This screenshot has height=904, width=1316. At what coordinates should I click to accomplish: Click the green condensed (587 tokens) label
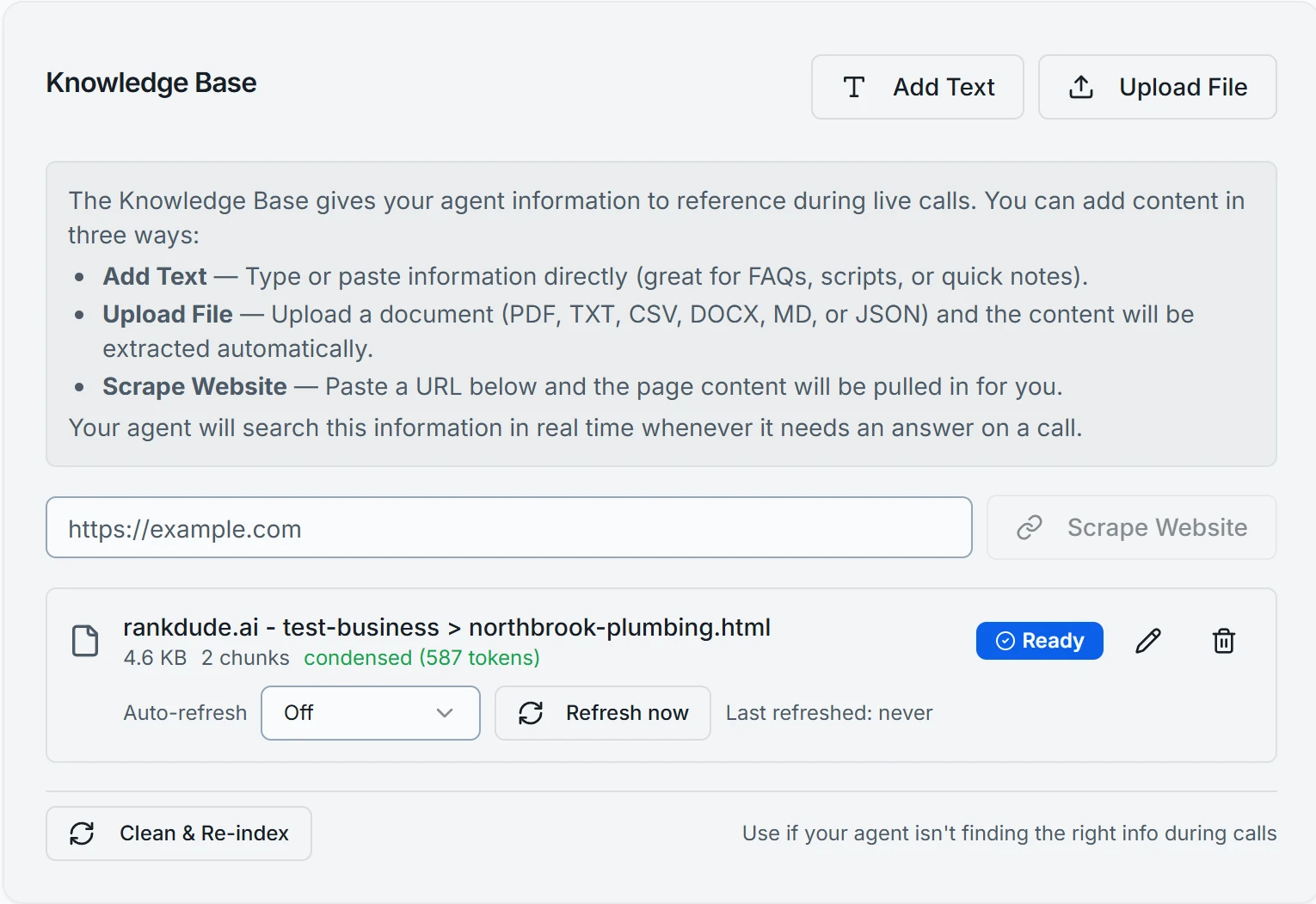pos(421,658)
